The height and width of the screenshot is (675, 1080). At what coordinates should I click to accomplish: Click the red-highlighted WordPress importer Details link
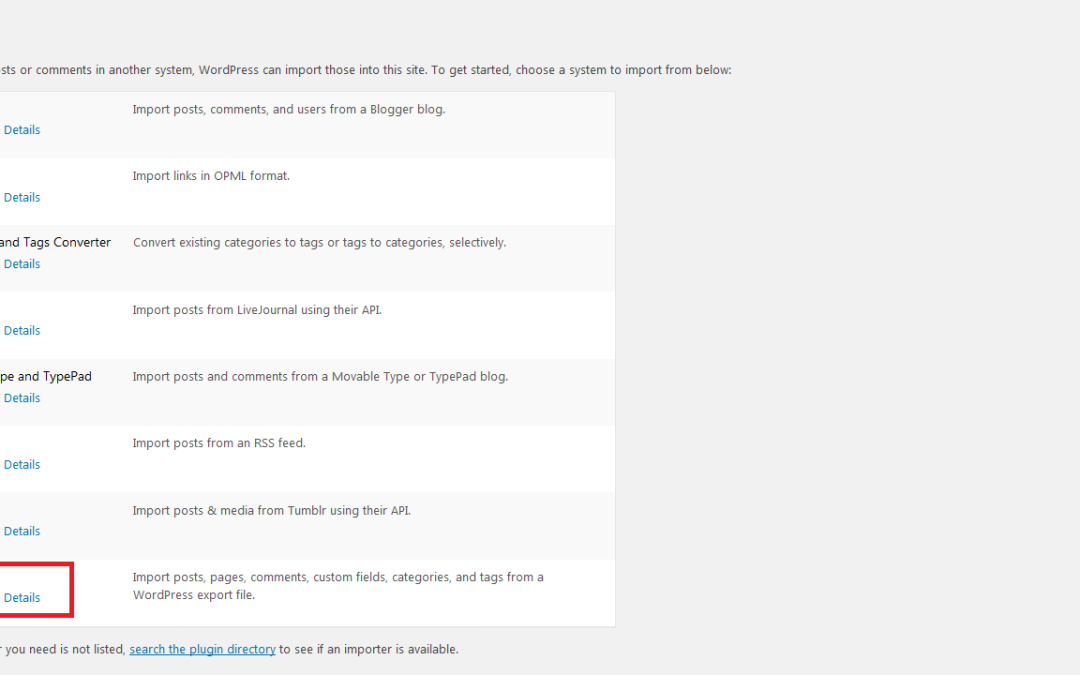pyautogui.click(x=22, y=599)
